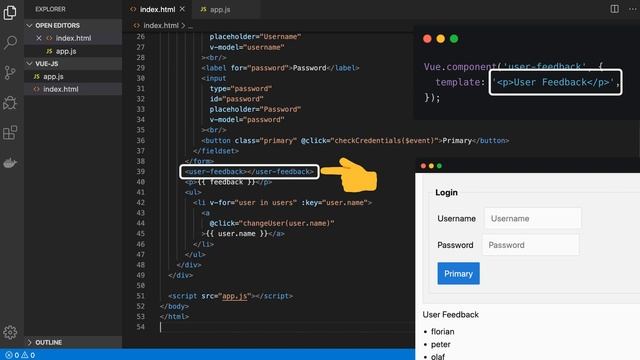The height and width of the screenshot is (360, 640).
Task: Click the user-feedback tag on line 39
Action: click(x=249, y=171)
